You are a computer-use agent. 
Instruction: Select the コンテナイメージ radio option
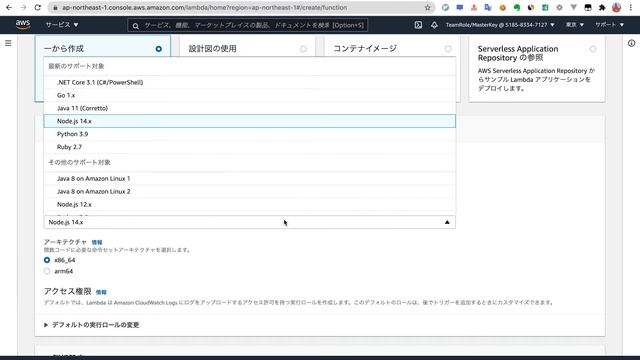pos(448,49)
